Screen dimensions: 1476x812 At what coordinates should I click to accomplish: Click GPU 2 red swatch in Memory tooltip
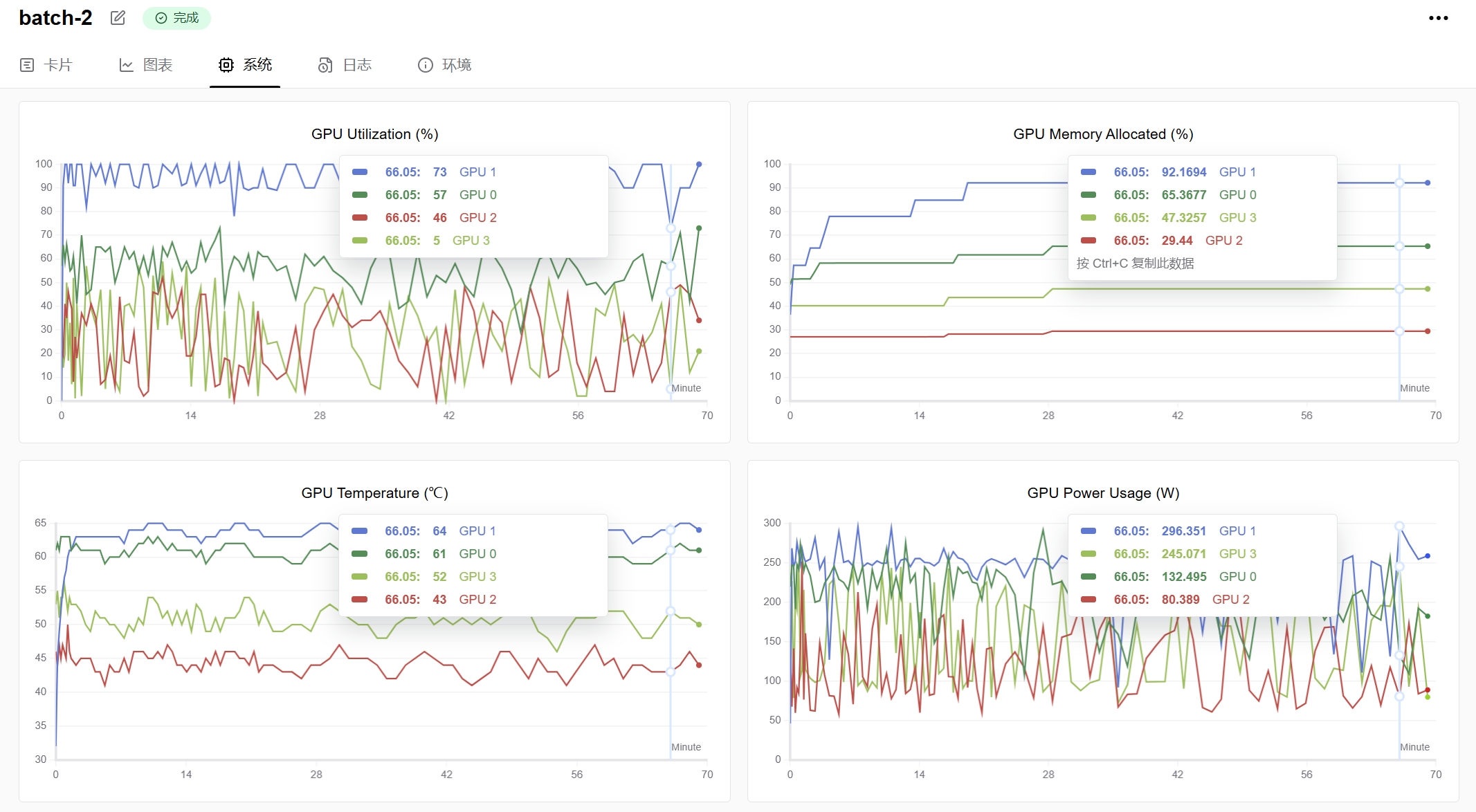[x=1088, y=241]
